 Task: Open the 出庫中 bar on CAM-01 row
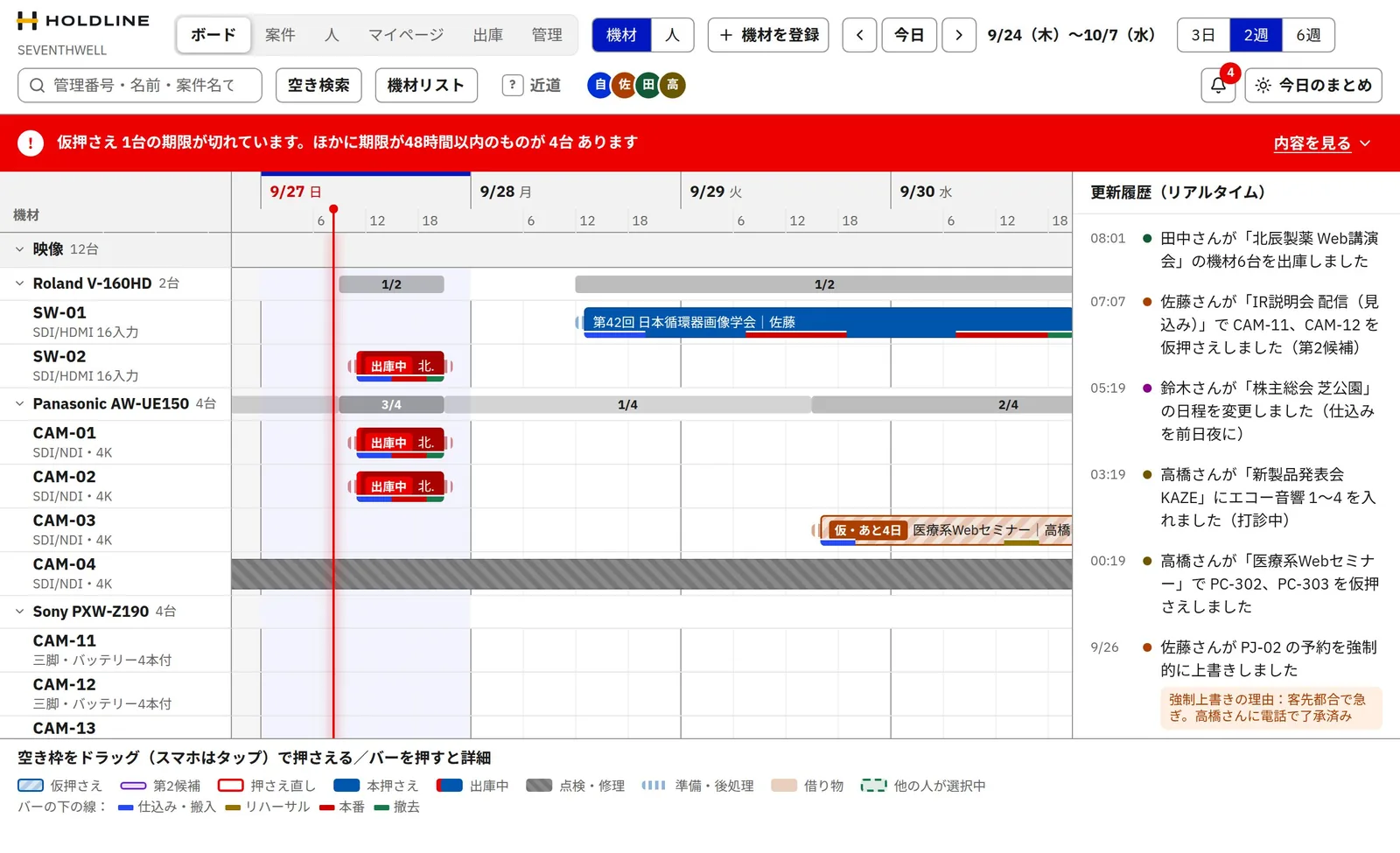coord(400,443)
